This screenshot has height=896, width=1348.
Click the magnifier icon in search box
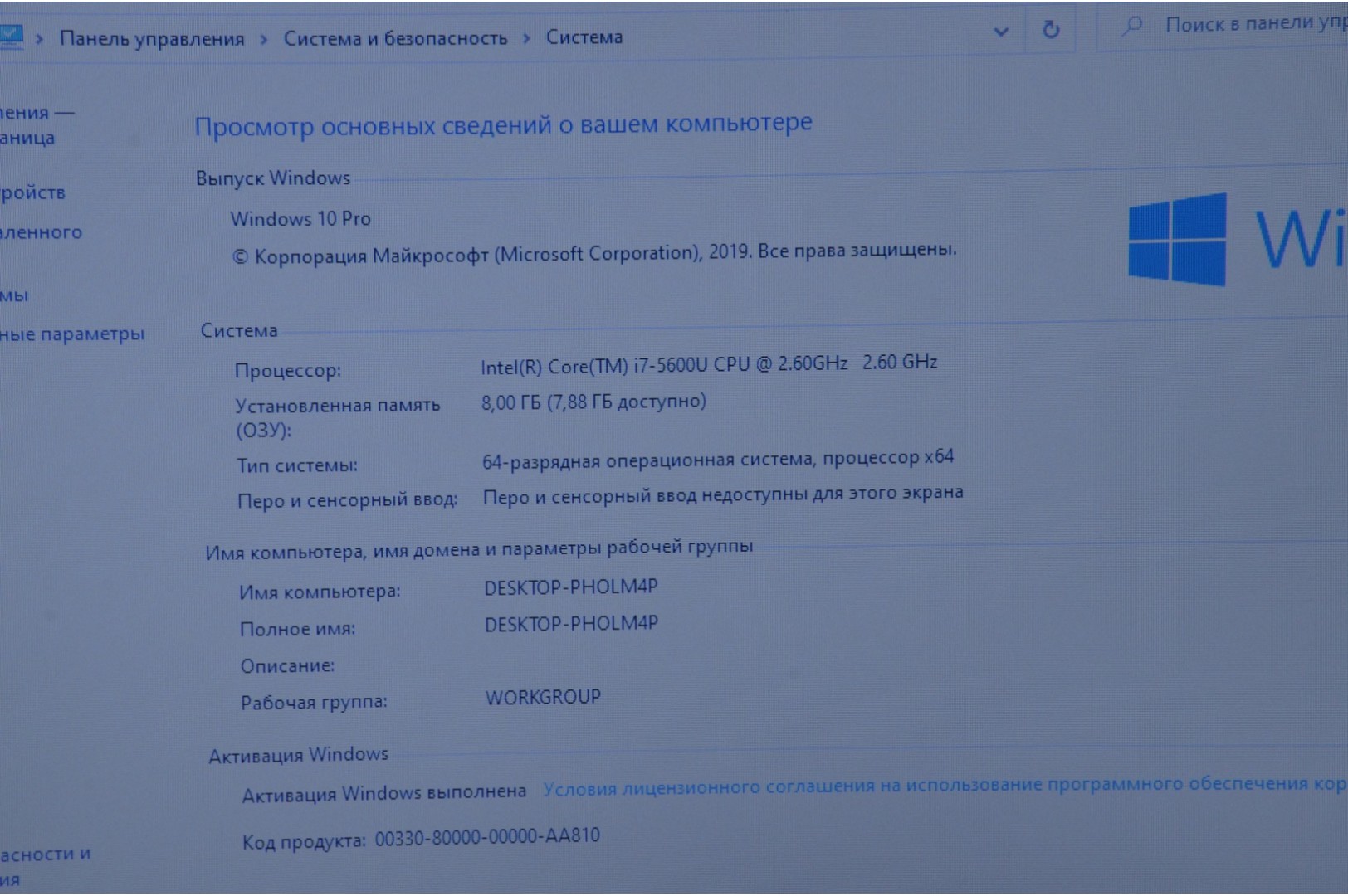pos(1131,27)
